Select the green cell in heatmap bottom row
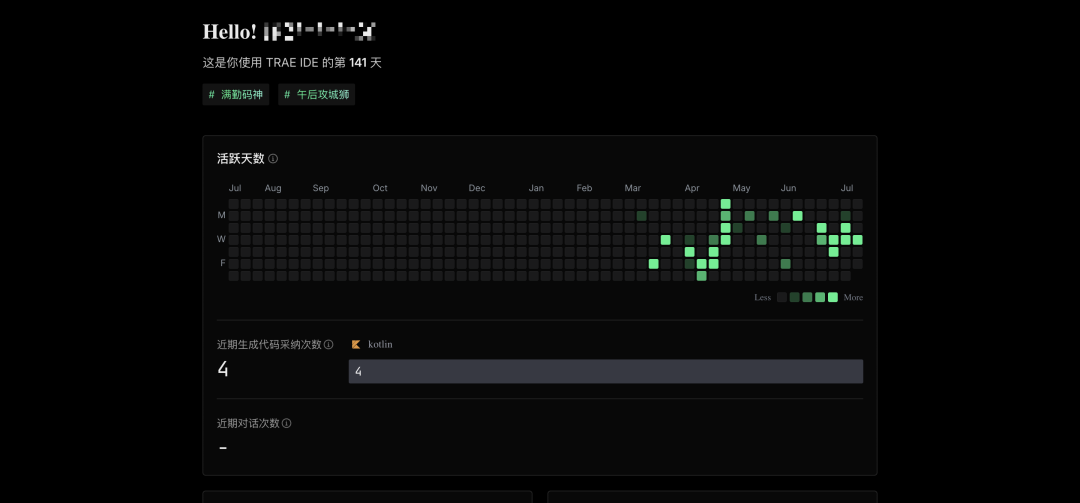The width and height of the screenshot is (1080, 503). [702, 276]
